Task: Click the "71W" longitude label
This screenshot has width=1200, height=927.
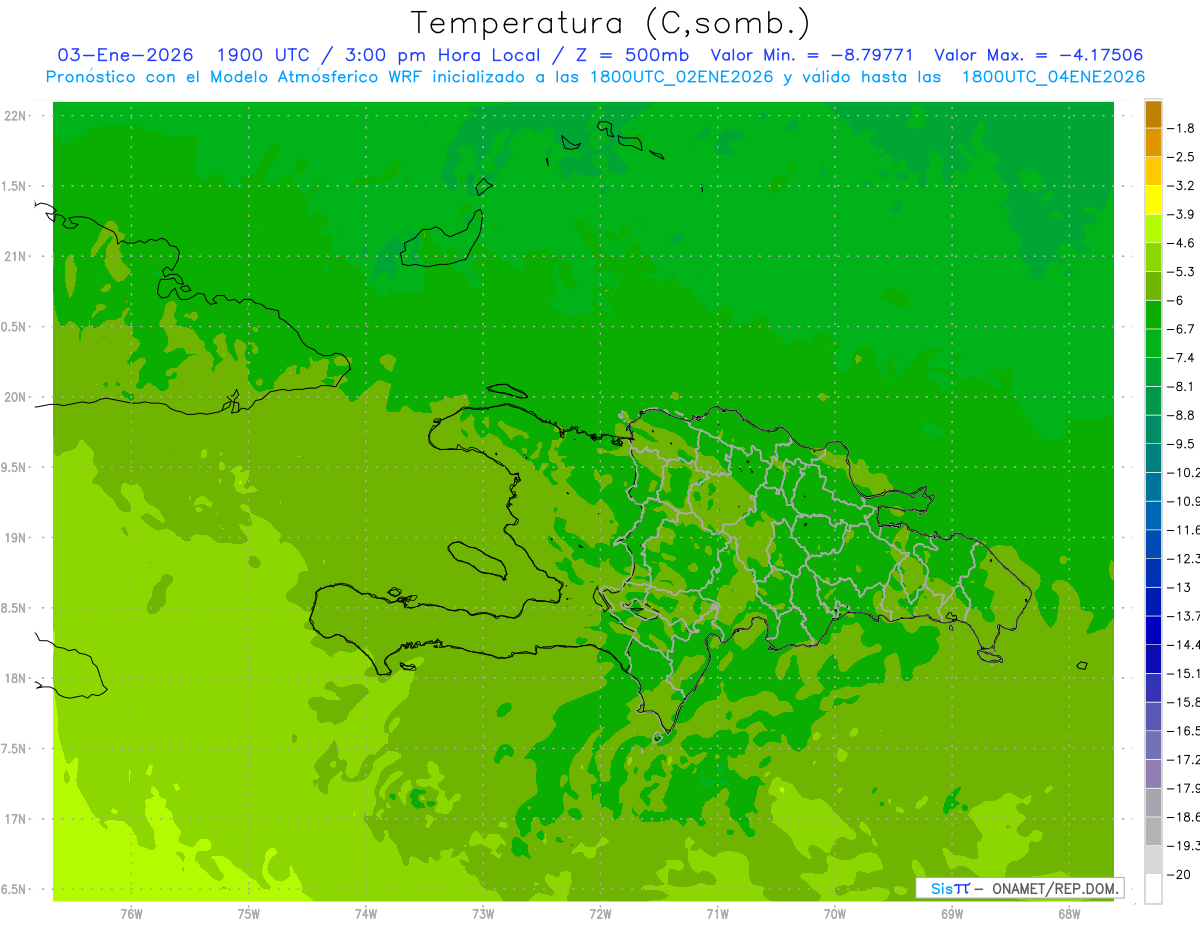Action: point(717,913)
